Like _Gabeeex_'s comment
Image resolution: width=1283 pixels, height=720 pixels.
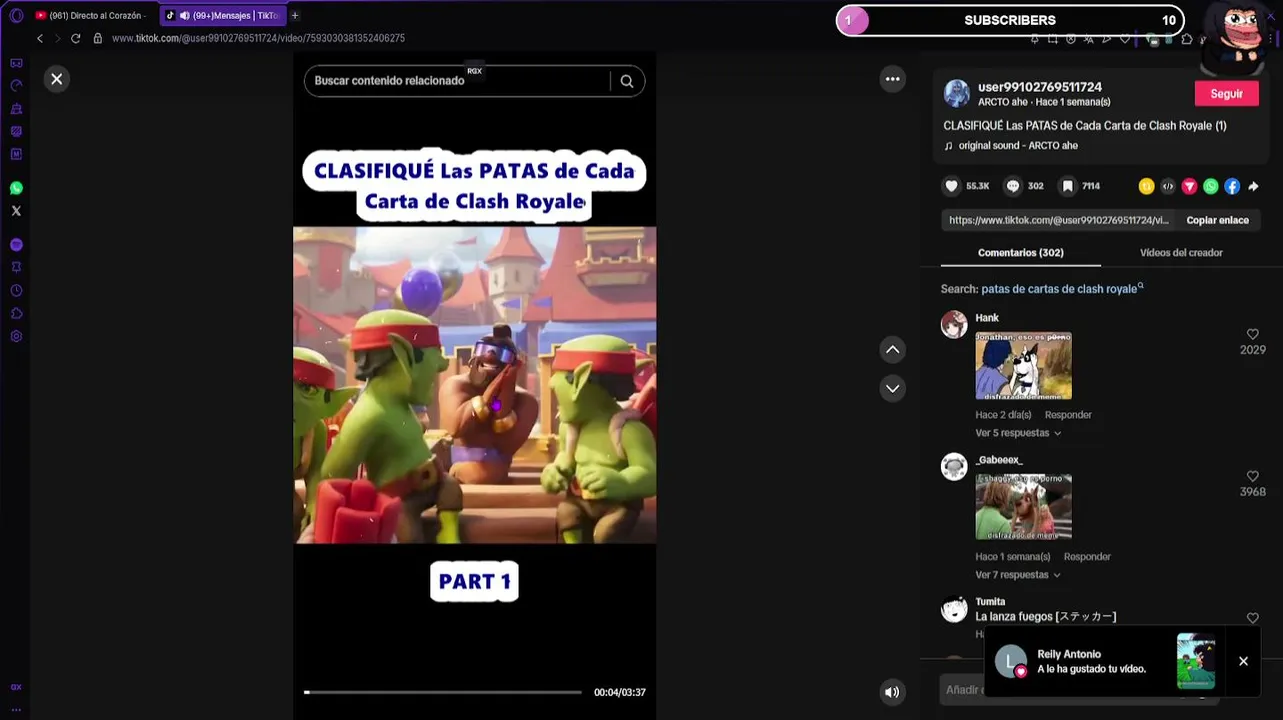pyautogui.click(x=1252, y=476)
